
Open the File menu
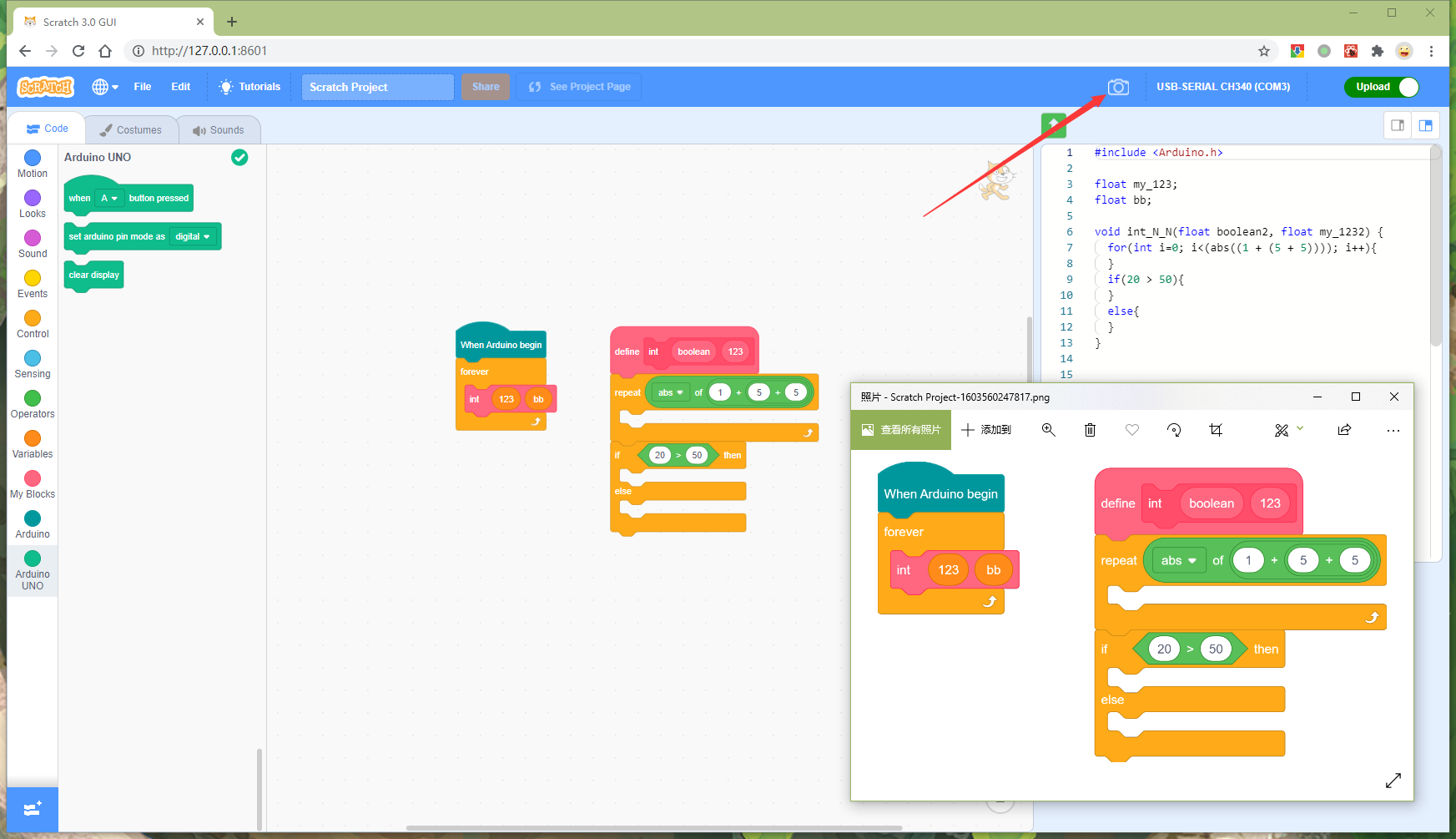(x=143, y=87)
